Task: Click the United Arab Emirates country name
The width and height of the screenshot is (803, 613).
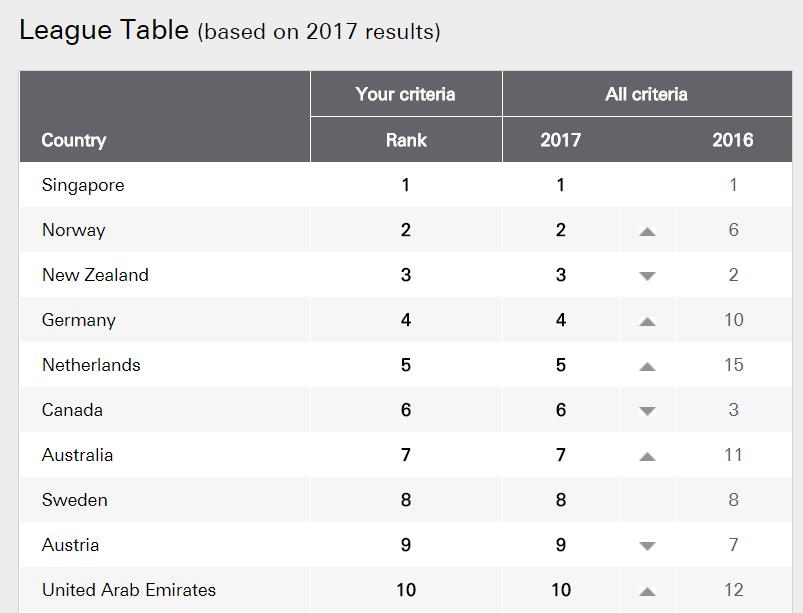Action: [x=129, y=590]
